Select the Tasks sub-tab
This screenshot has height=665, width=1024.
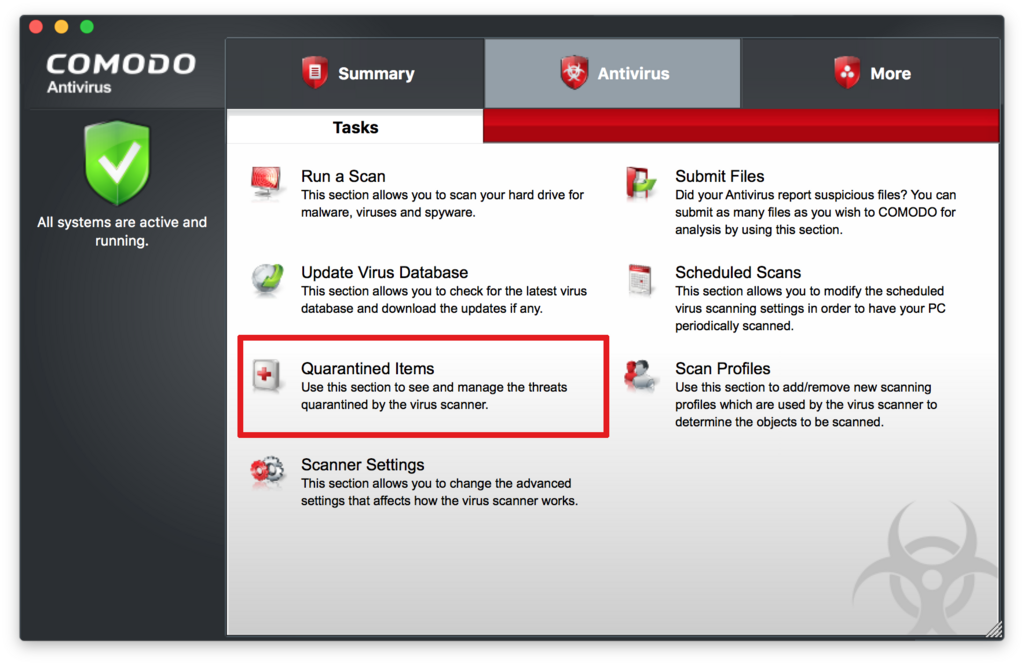[x=355, y=127]
